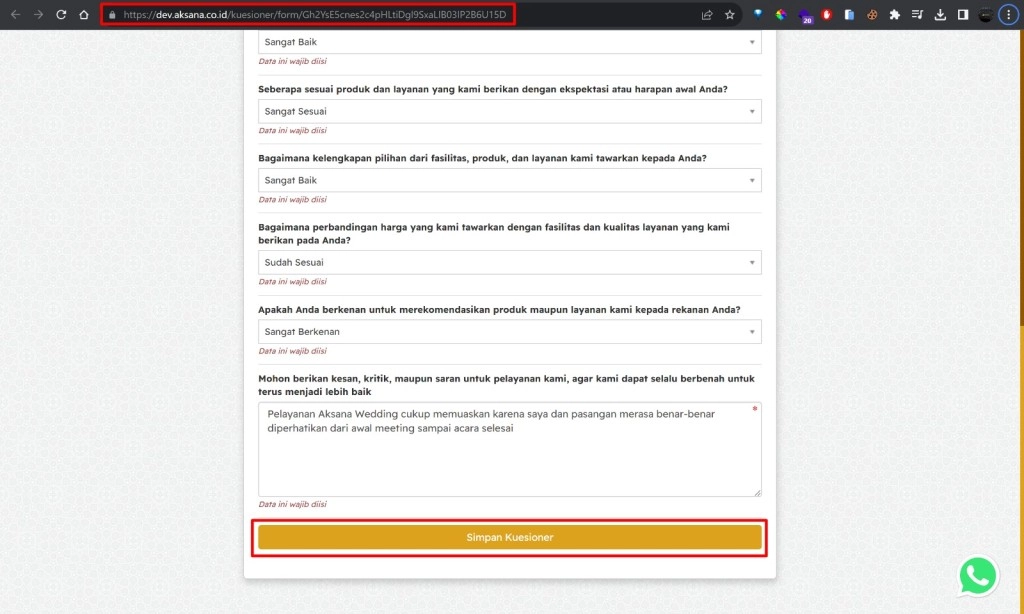The height and width of the screenshot is (614, 1024).
Task: Open the "Sangat Berkenan" recommendation dropdown
Action: pos(509,331)
